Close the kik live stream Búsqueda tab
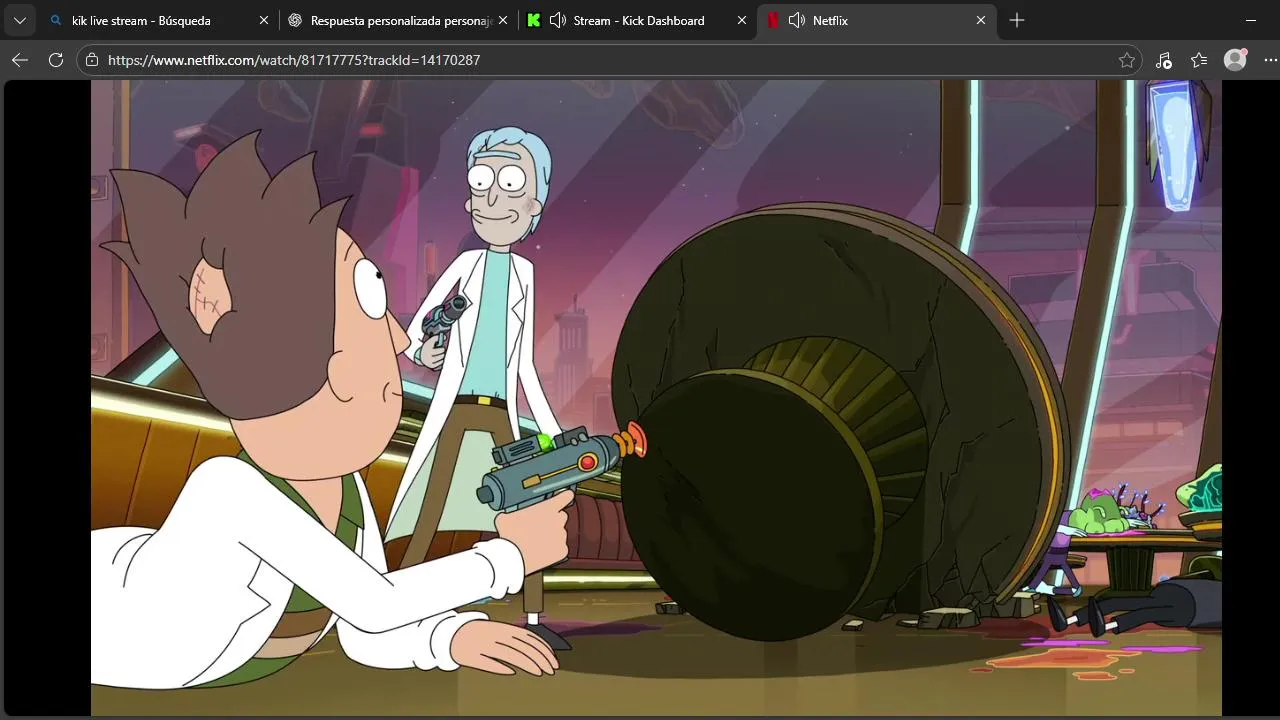1280x720 pixels. click(264, 20)
